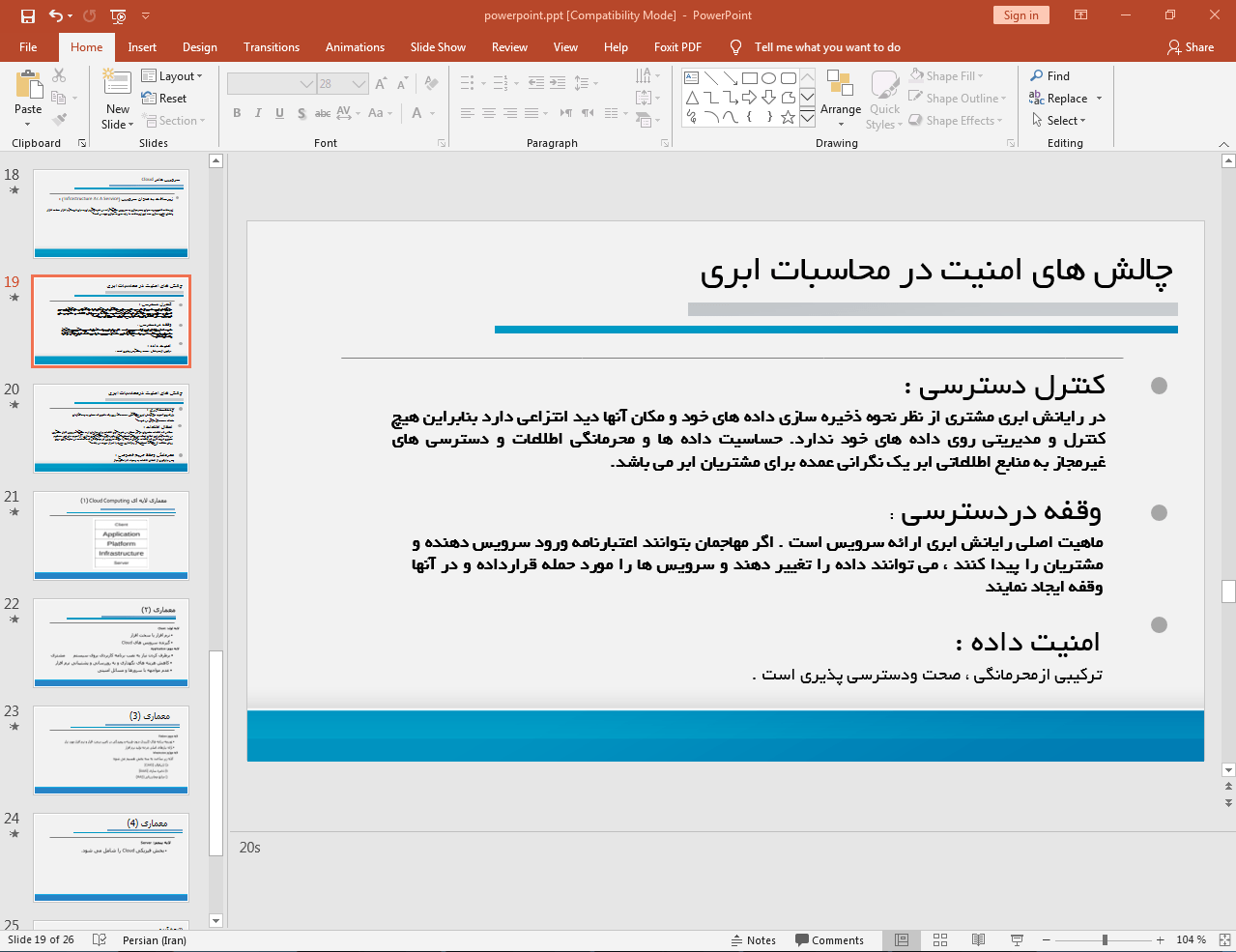Switch to the Slide Show tab
The image size is (1236, 952).
coord(438,47)
